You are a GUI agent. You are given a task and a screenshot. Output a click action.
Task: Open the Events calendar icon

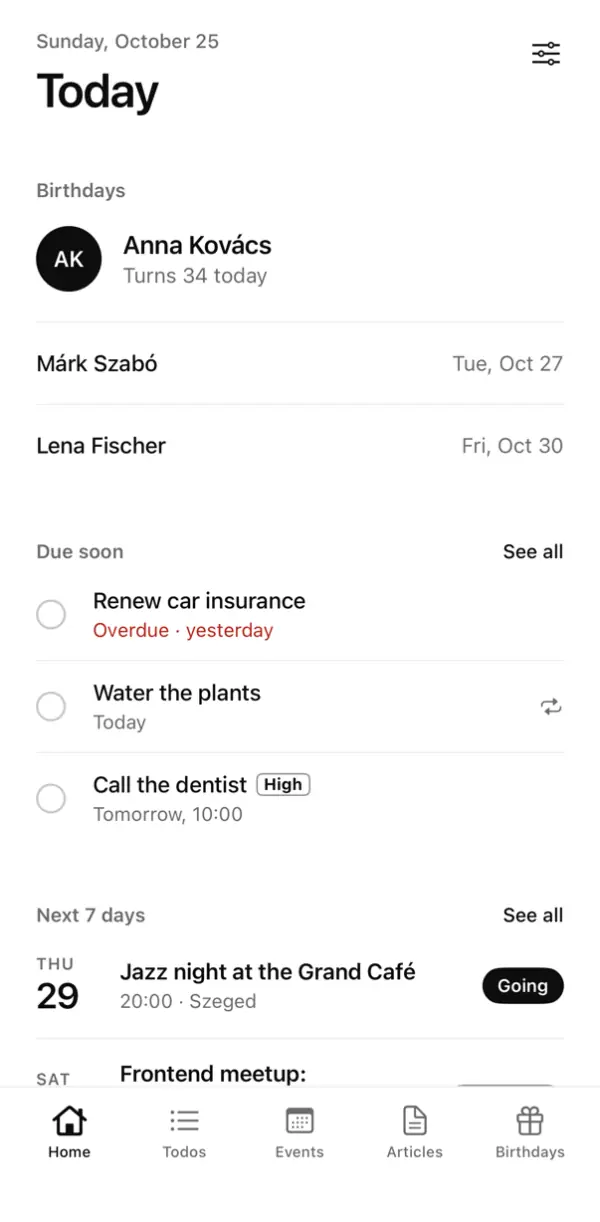pos(299,1119)
